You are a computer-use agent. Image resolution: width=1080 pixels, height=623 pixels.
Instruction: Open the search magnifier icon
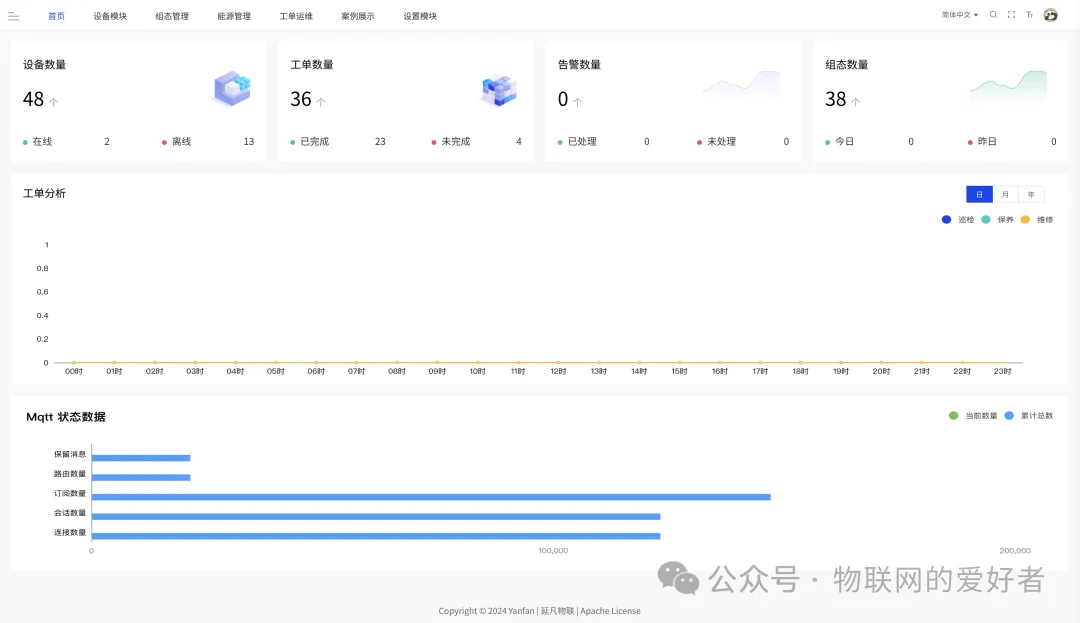click(x=993, y=14)
